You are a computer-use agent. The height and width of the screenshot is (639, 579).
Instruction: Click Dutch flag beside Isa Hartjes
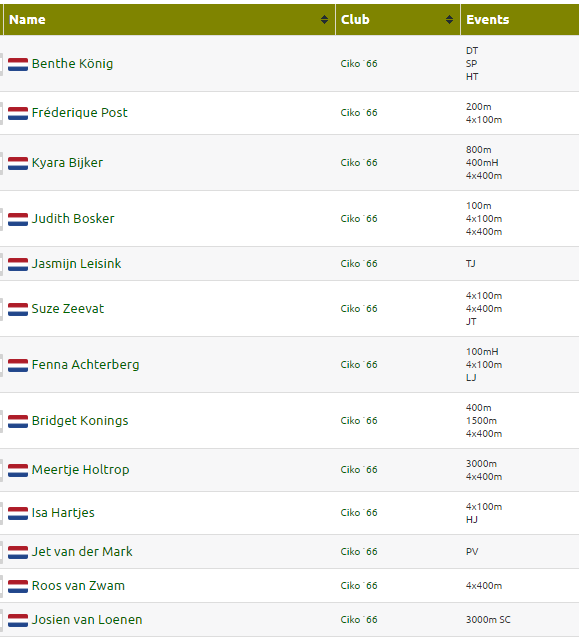click(x=18, y=513)
